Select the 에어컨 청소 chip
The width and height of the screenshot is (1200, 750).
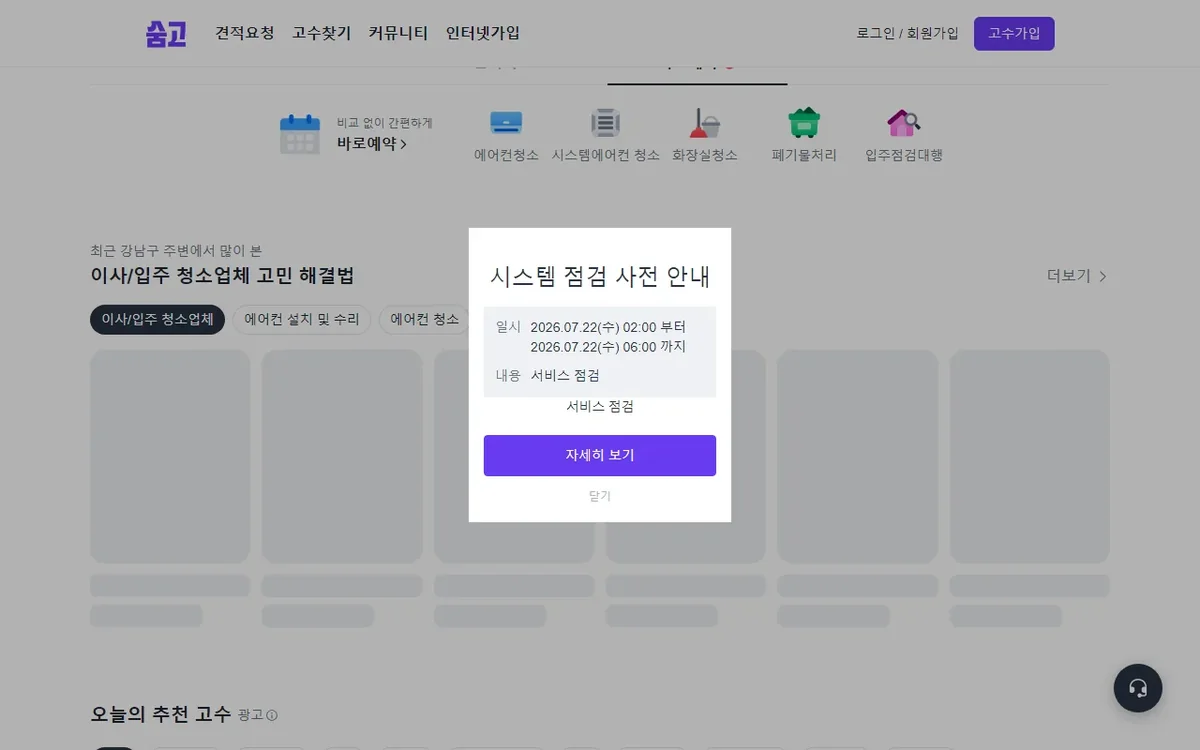pos(425,320)
